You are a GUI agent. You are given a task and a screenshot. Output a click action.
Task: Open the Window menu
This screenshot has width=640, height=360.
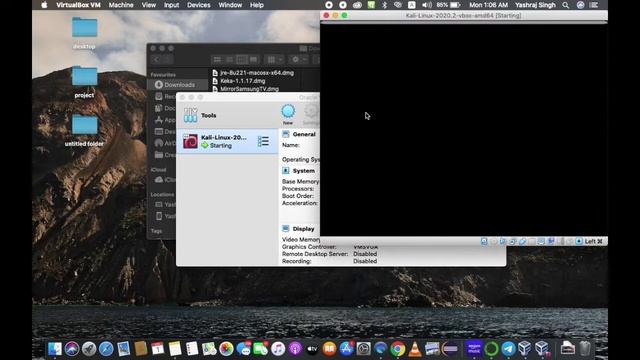click(230, 5)
